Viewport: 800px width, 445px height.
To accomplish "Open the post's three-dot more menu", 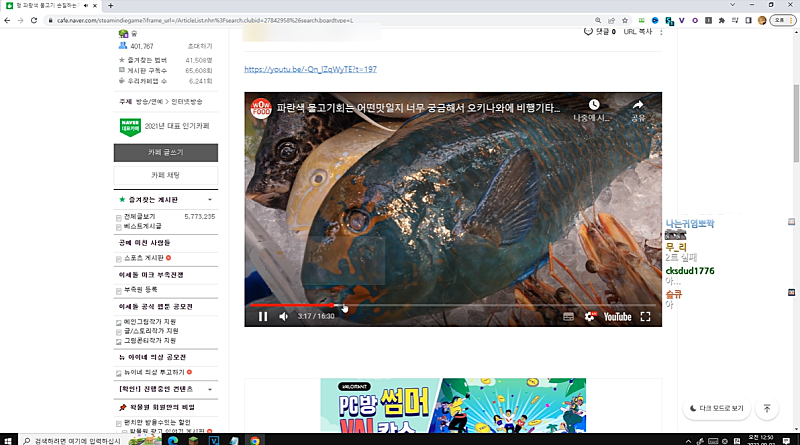I will 660,32.
